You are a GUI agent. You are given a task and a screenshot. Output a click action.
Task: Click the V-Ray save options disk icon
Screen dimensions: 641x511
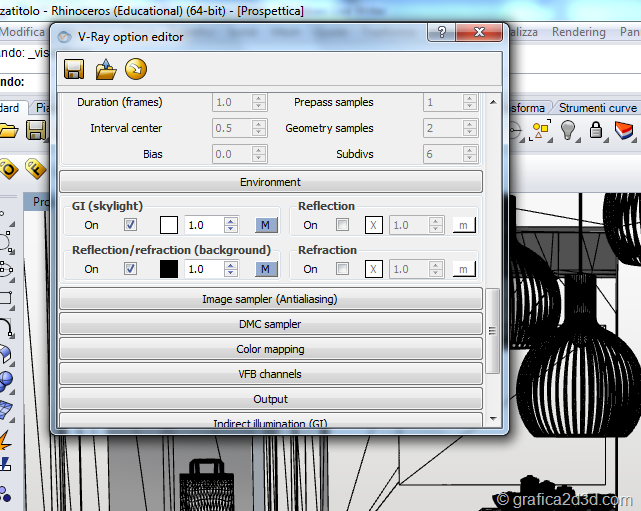(x=74, y=69)
